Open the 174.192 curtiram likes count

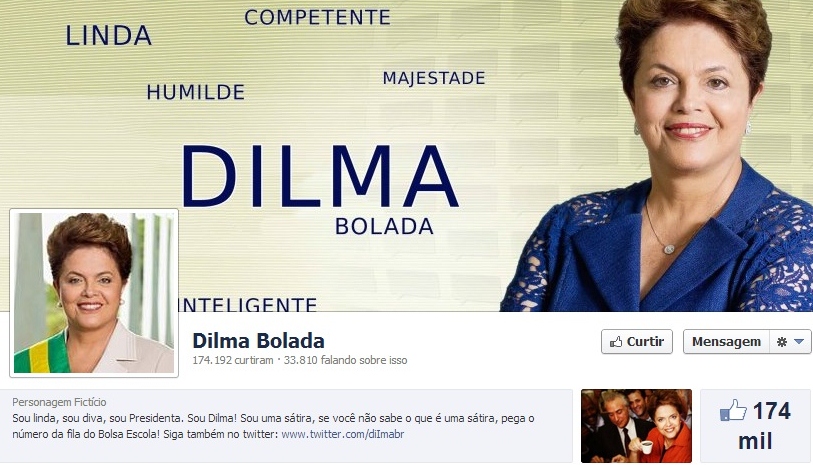coord(233,360)
